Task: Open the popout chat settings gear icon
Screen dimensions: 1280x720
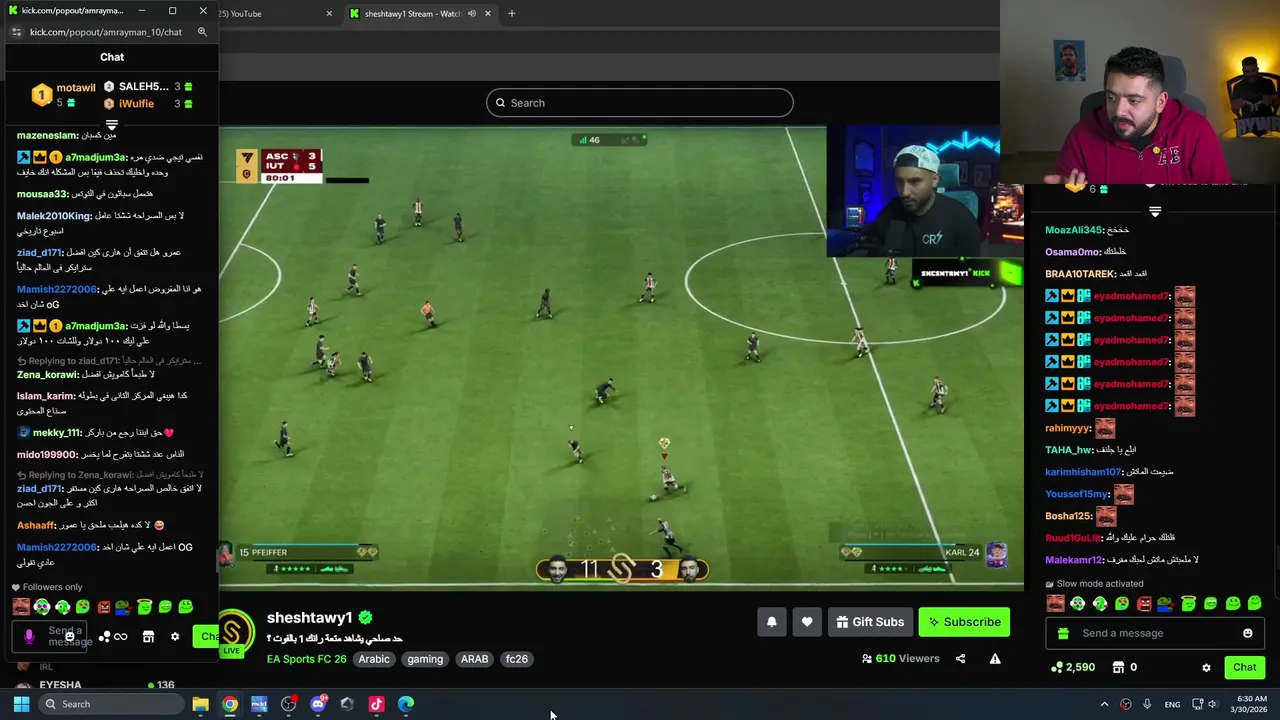Action: pos(175,637)
